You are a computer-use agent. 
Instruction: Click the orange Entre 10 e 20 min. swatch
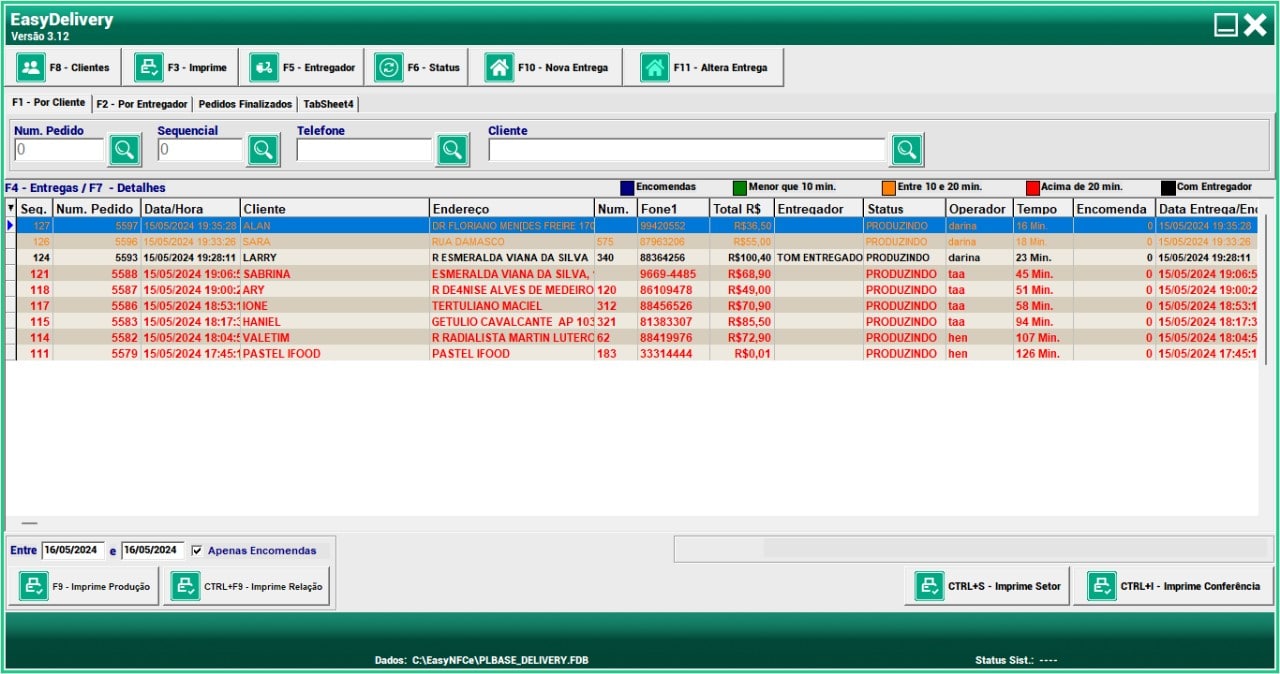click(889, 187)
